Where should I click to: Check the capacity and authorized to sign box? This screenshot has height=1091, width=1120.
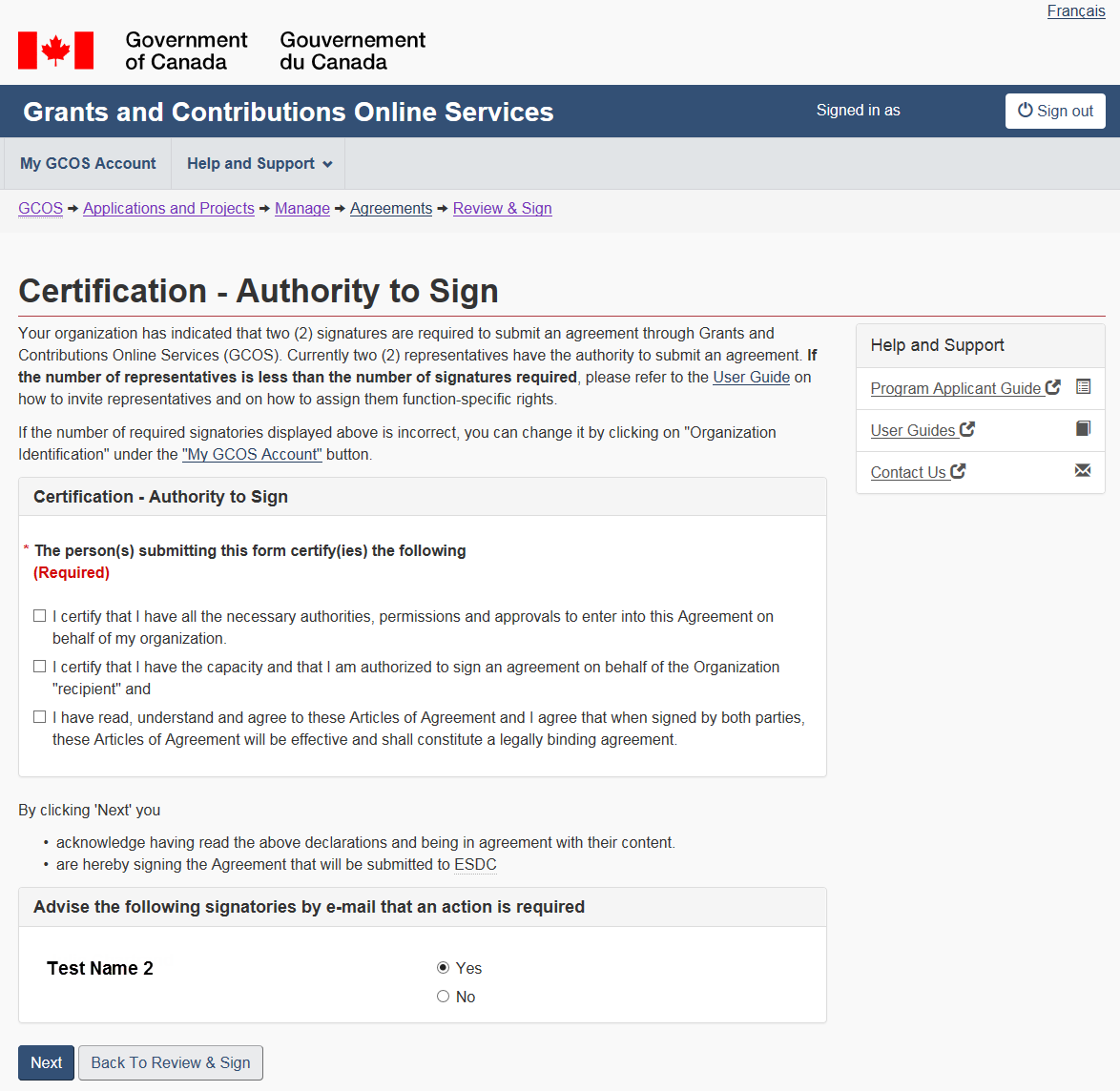click(x=40, y=667)
